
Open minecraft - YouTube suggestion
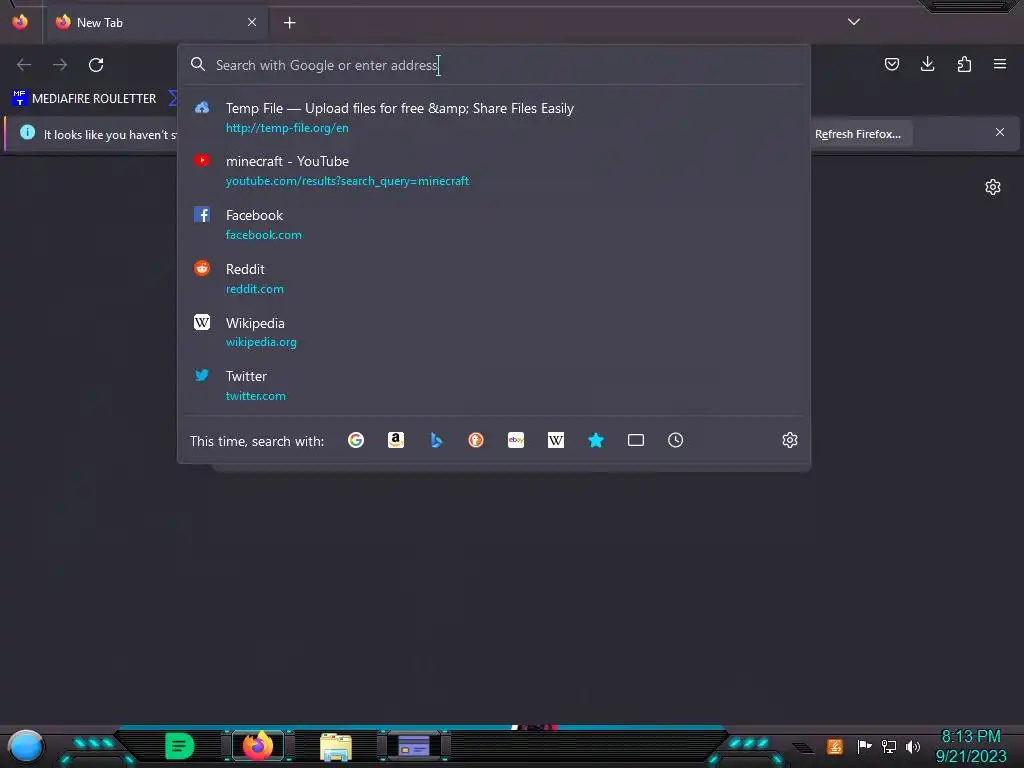[x=494, y=170]
